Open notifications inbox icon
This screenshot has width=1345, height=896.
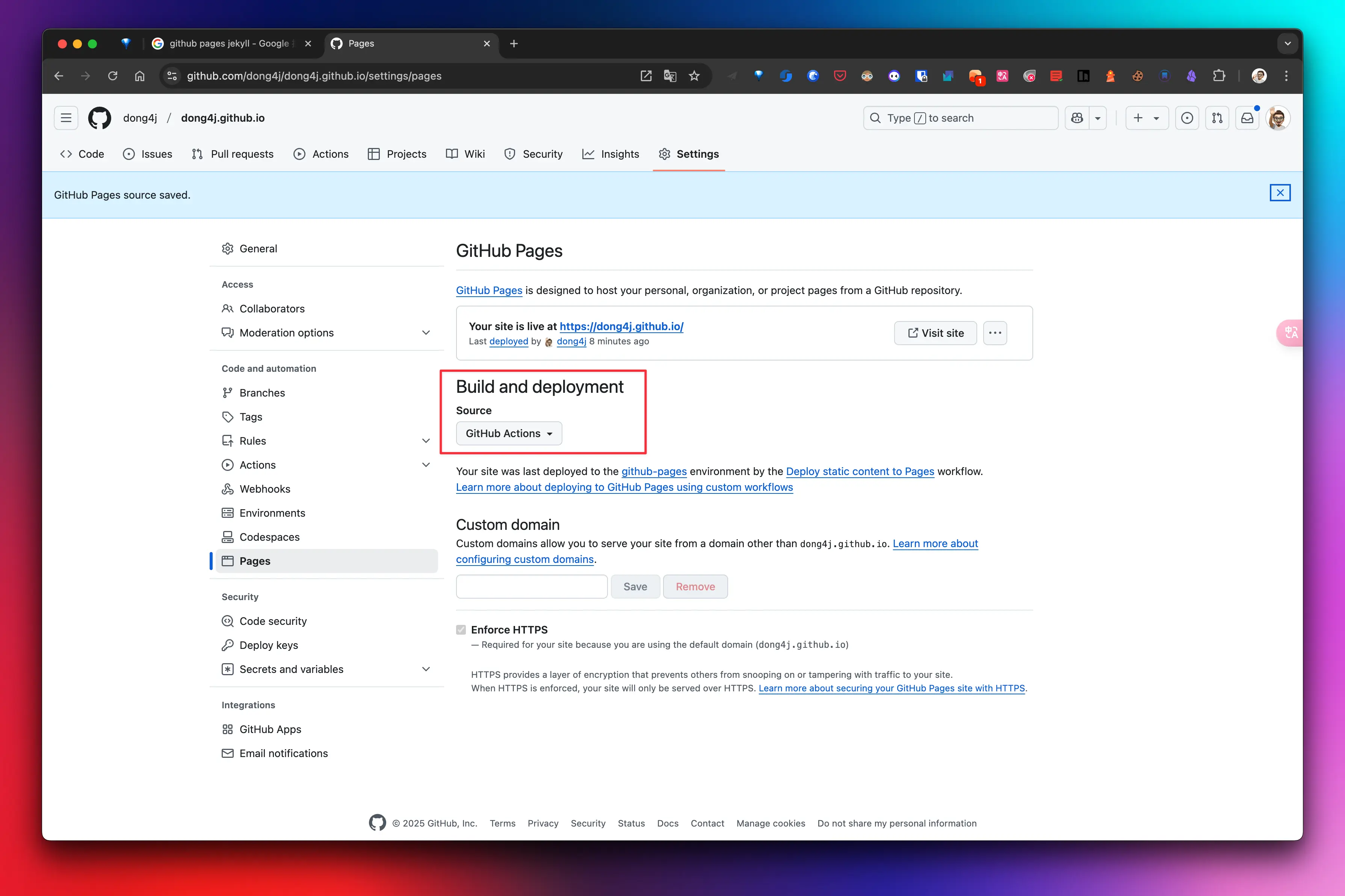click(1247, 118)
